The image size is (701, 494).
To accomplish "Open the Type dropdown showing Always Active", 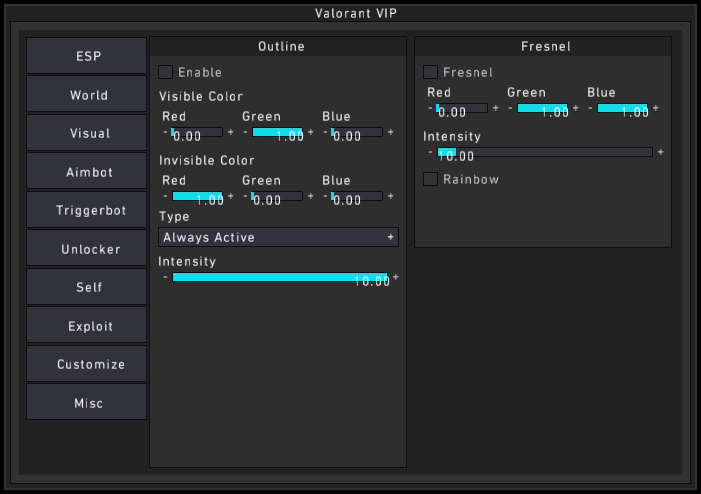I will 272,237.
